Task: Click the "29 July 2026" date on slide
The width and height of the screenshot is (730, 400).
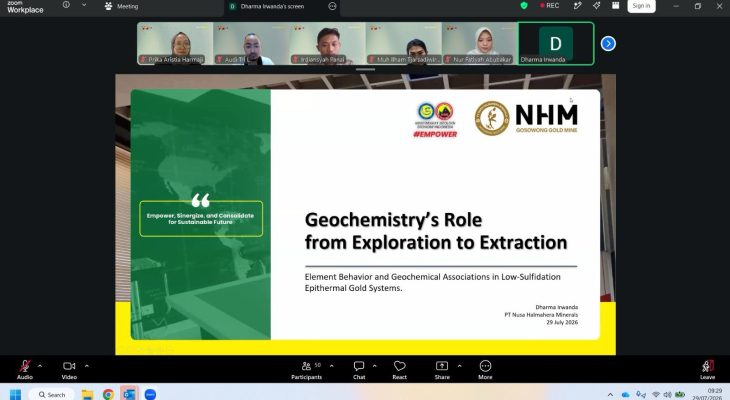Action: click(562, 322)
